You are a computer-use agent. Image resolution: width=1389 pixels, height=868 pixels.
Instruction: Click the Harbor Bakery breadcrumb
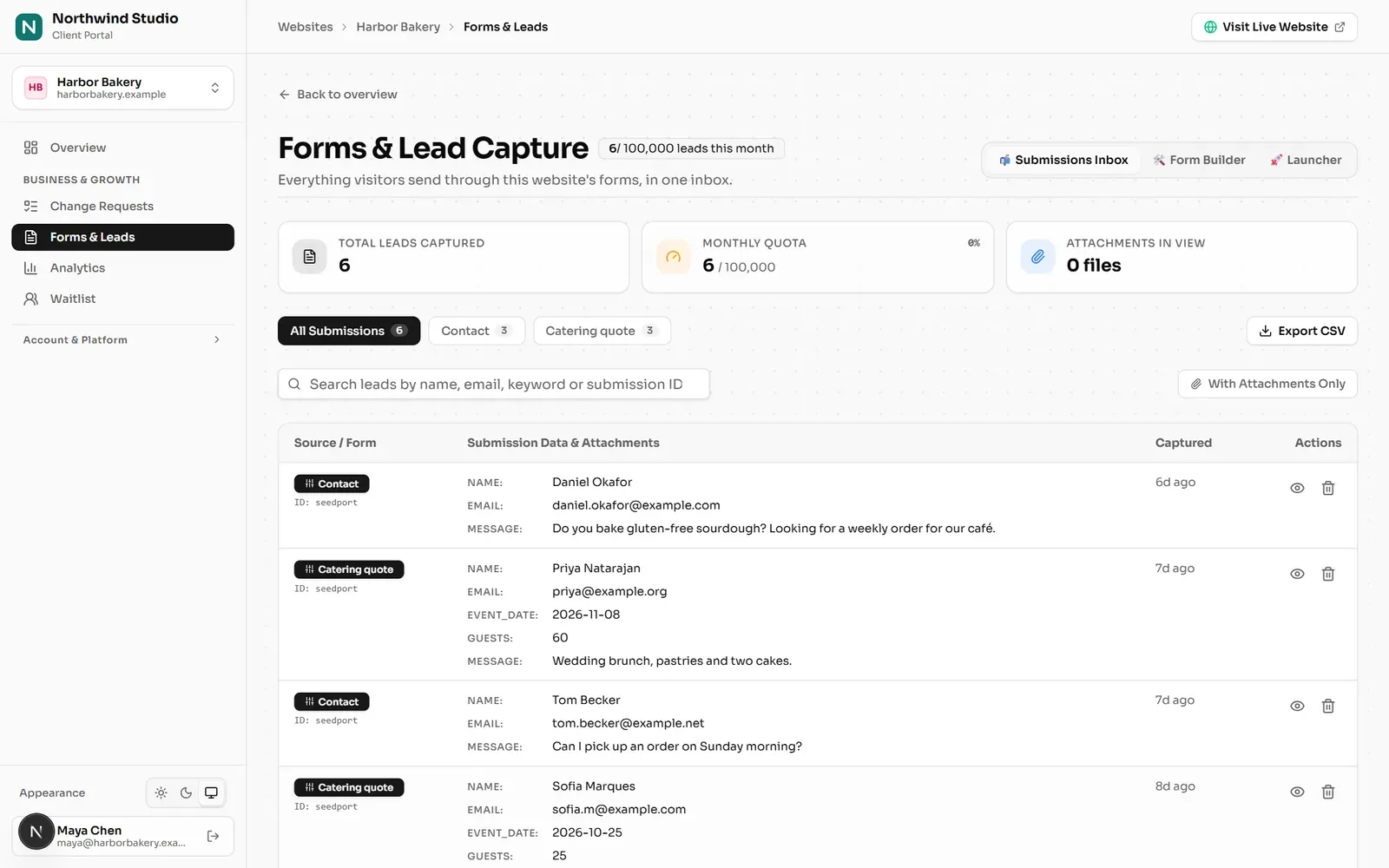pyautogui.click(x=398, y=27)
